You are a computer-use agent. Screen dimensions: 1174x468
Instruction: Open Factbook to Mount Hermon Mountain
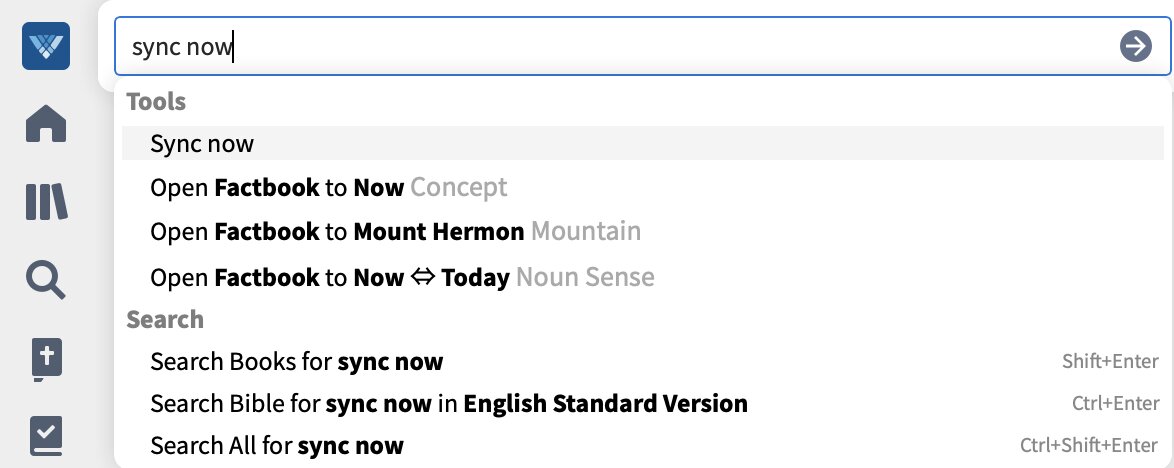pos(642,231)
